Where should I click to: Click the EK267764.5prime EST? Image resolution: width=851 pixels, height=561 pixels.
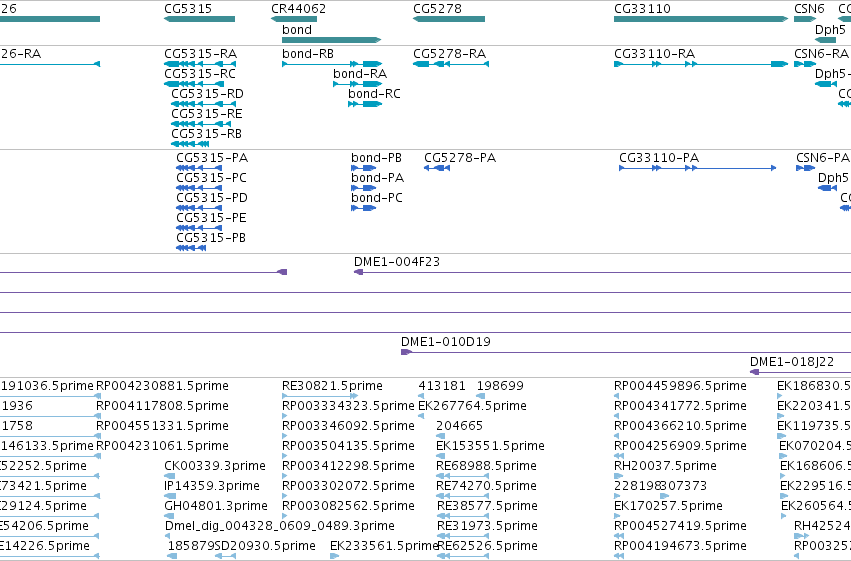click(472, 406)
